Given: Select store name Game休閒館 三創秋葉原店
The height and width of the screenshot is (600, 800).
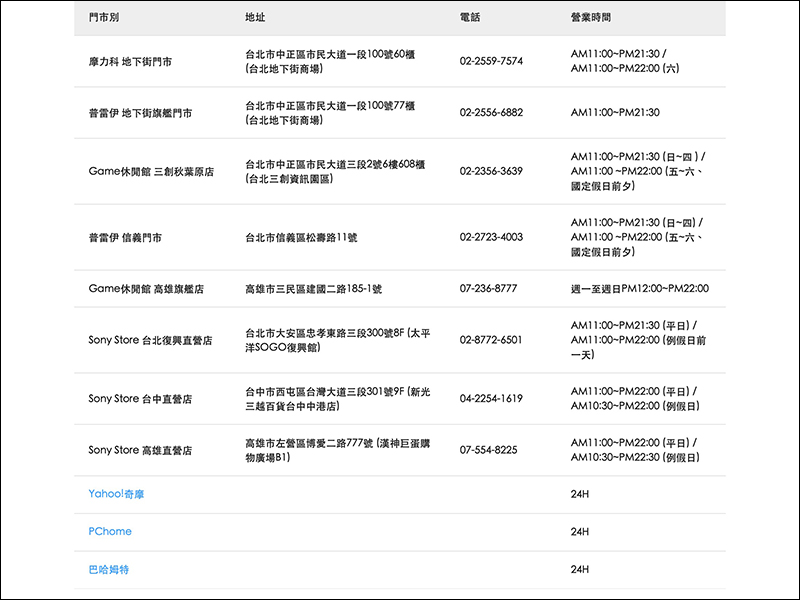Looking at the screenshot, I should 151,171.
